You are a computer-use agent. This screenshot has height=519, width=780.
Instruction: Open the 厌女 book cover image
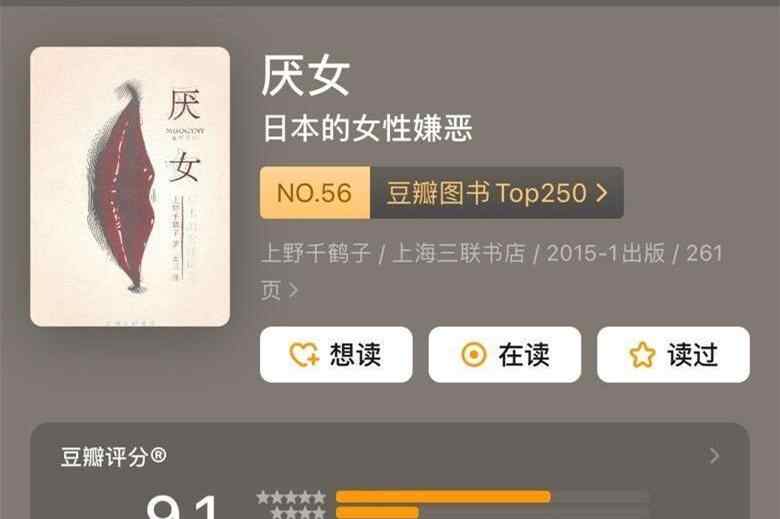130,187
